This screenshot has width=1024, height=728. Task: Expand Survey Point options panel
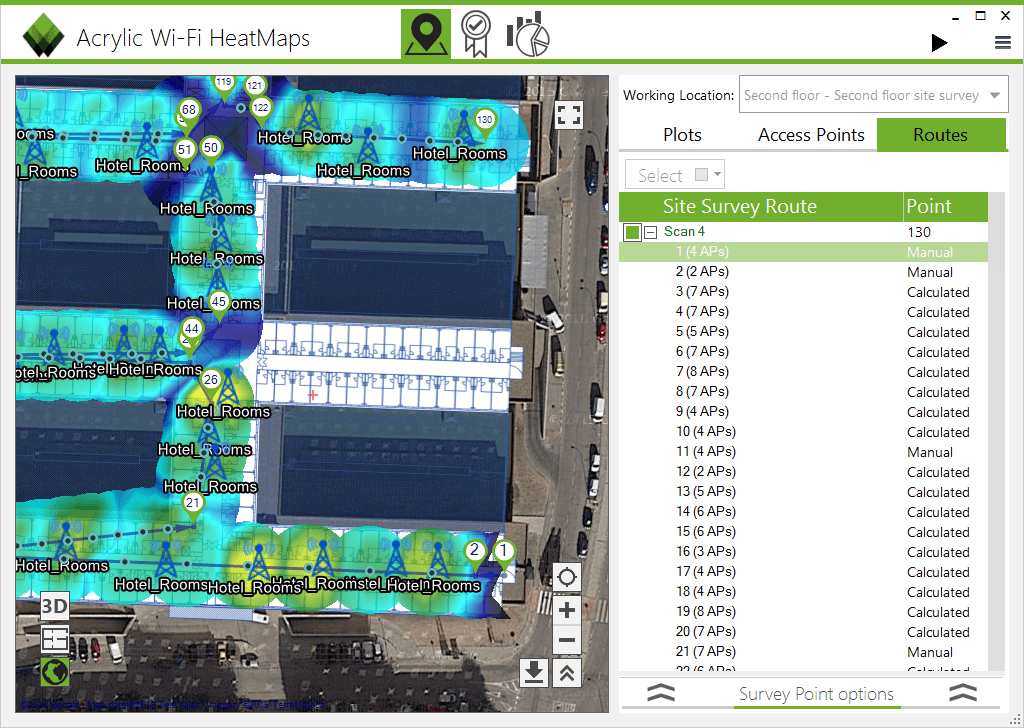tap(816, 693)
